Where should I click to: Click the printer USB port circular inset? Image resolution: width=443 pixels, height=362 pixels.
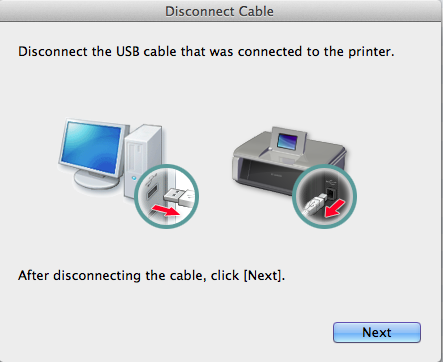pos(324,196)
